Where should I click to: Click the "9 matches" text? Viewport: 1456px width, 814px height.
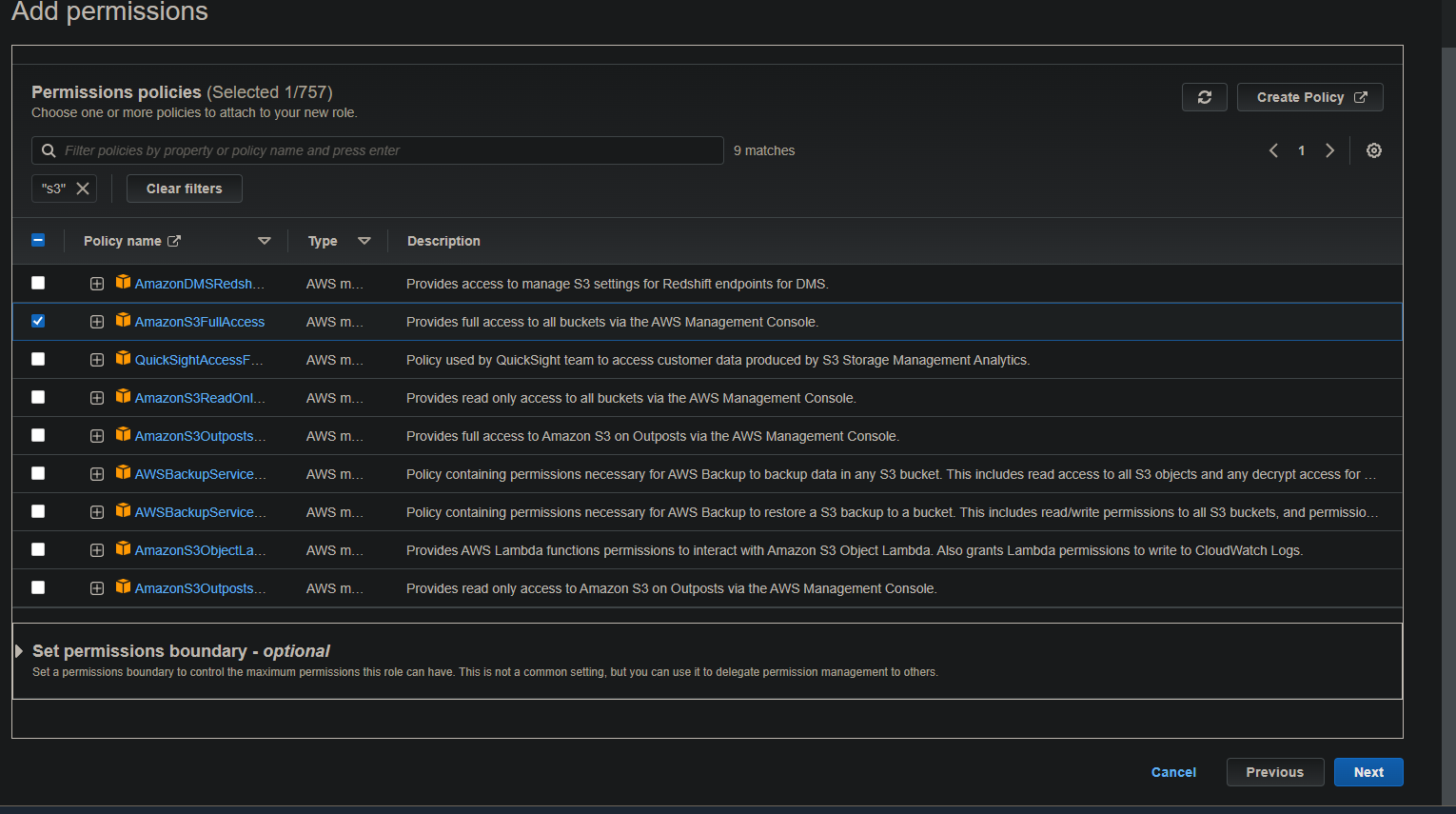764,150
